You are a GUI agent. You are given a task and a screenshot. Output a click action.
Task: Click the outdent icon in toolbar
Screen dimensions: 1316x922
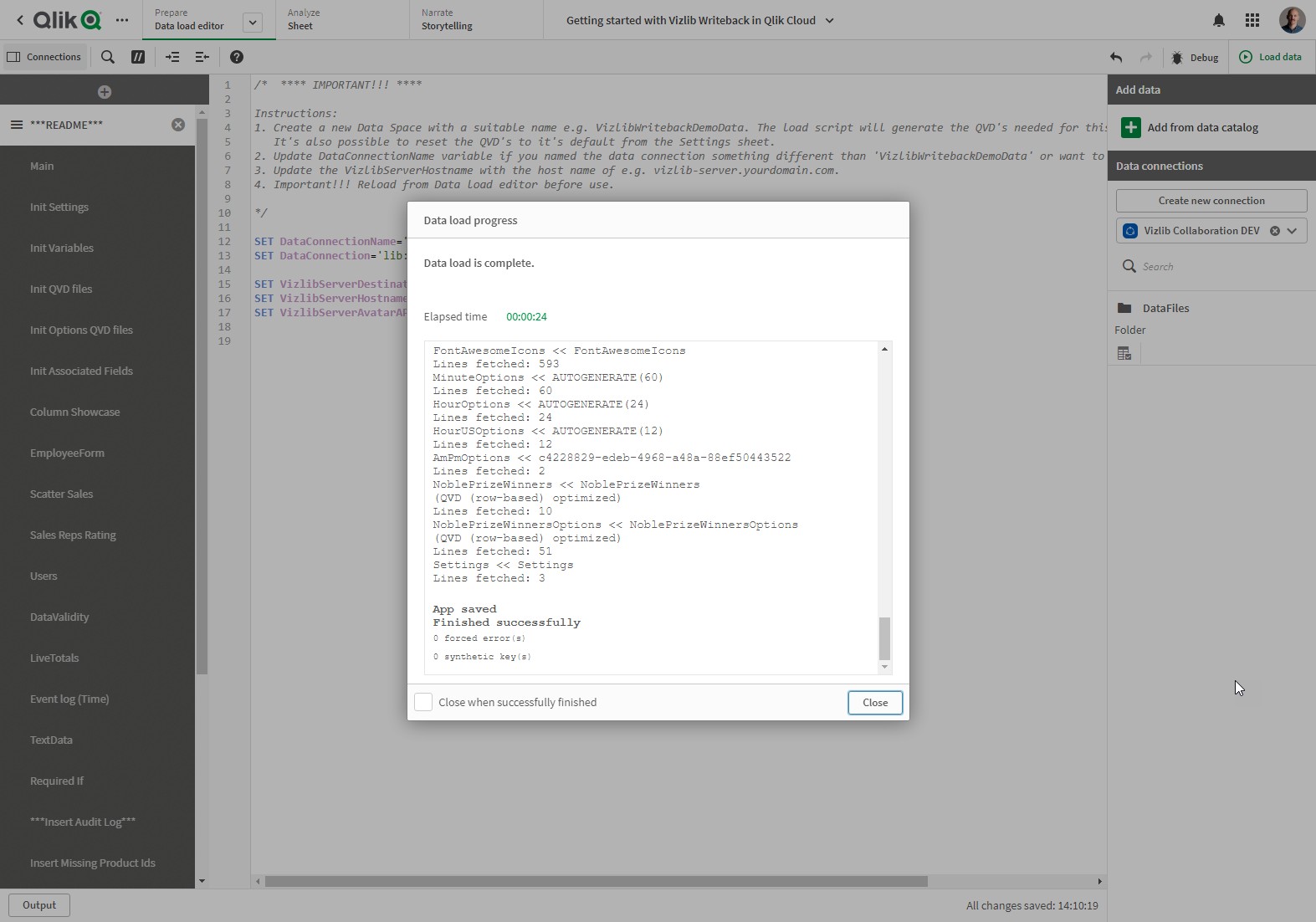click(x=202, y=57)
